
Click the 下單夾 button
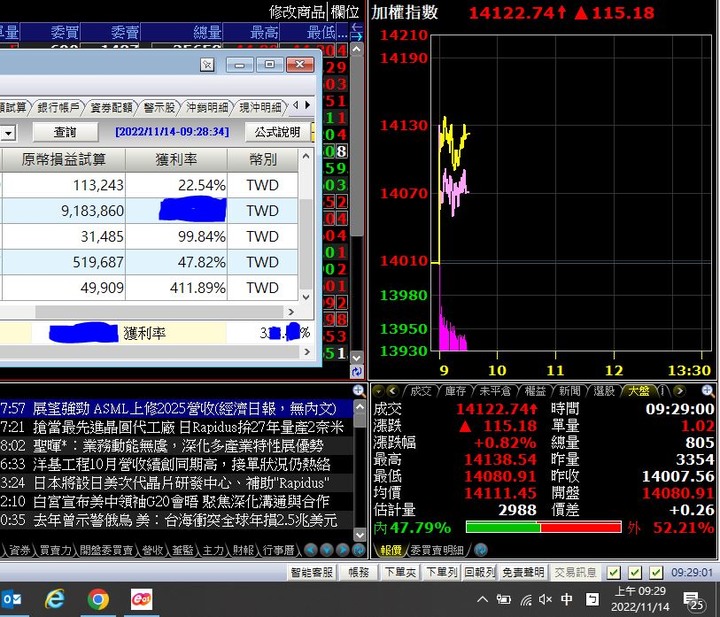click(400, 572)
